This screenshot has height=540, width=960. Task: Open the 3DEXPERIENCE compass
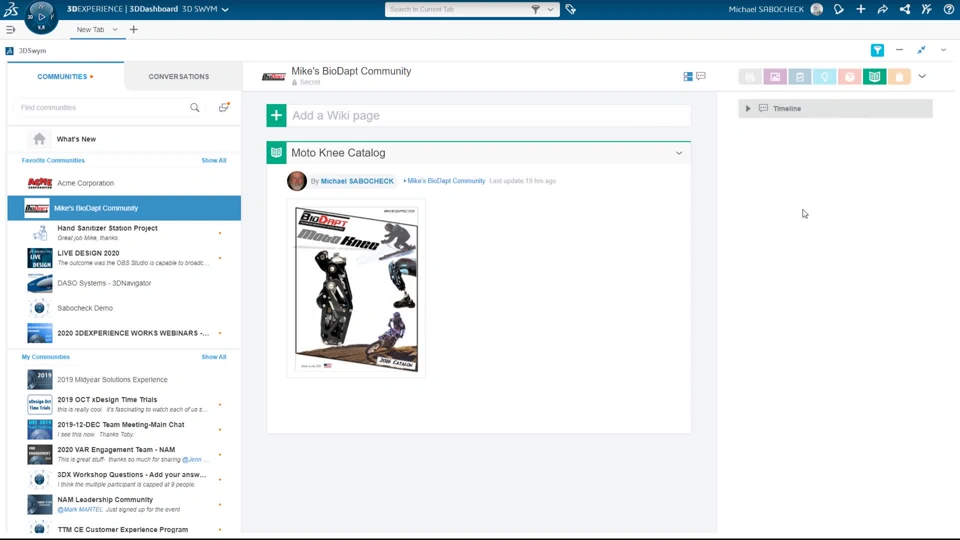[42, 17]
